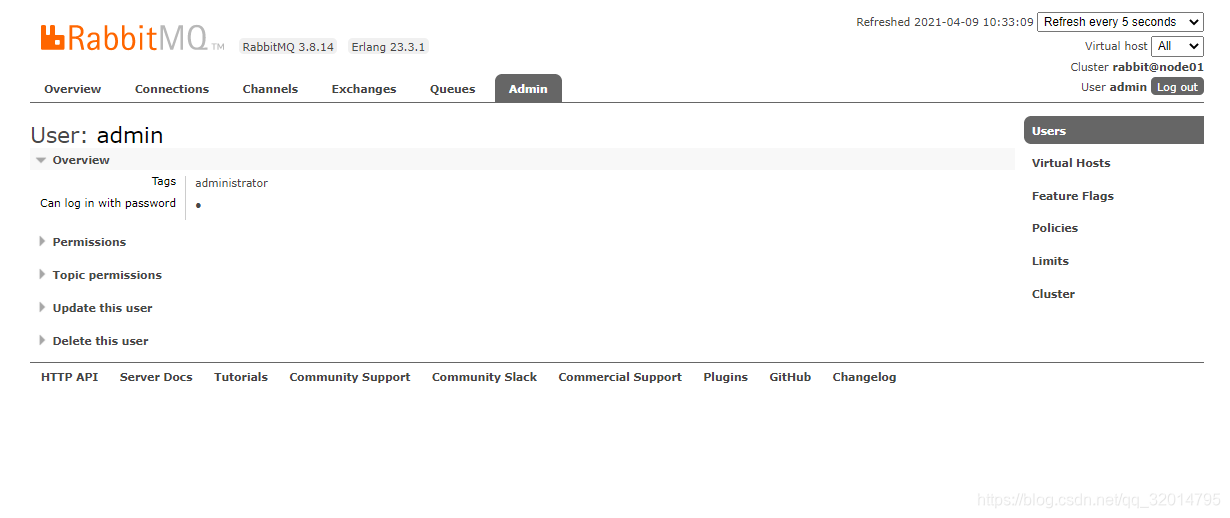
Task: Click the RabbitMQ 3.8.14 version label
Action: coord(288,47)
